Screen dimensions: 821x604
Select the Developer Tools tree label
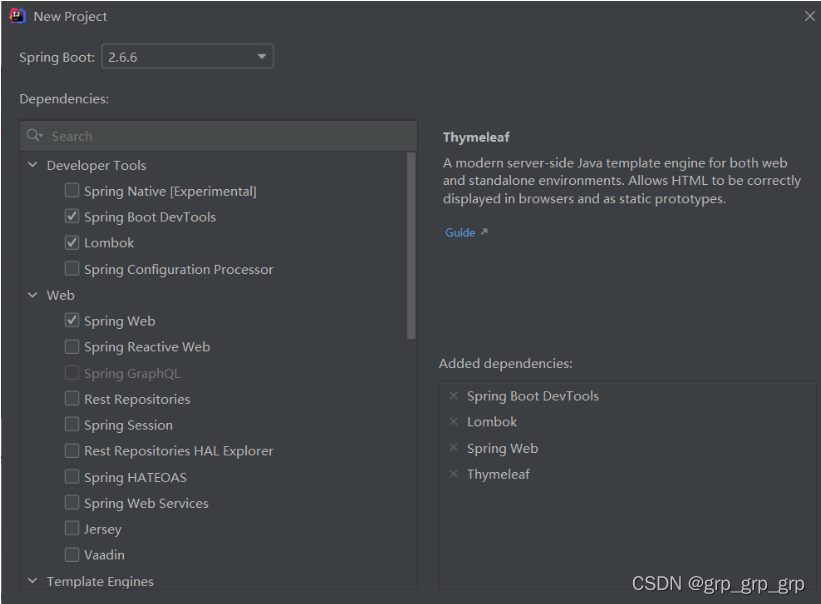pos(96,165)
